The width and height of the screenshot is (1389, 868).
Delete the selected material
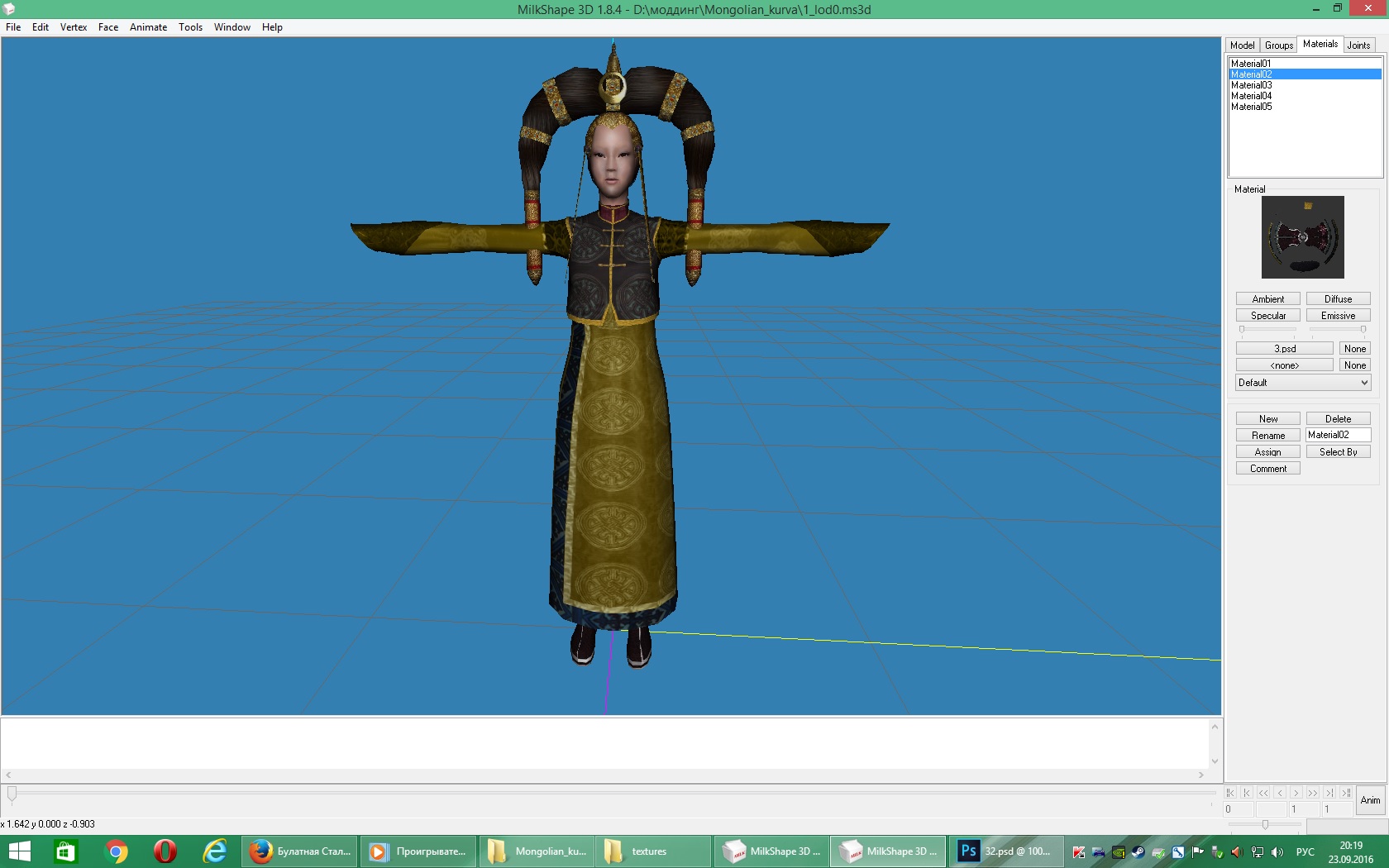(1338, 419)
